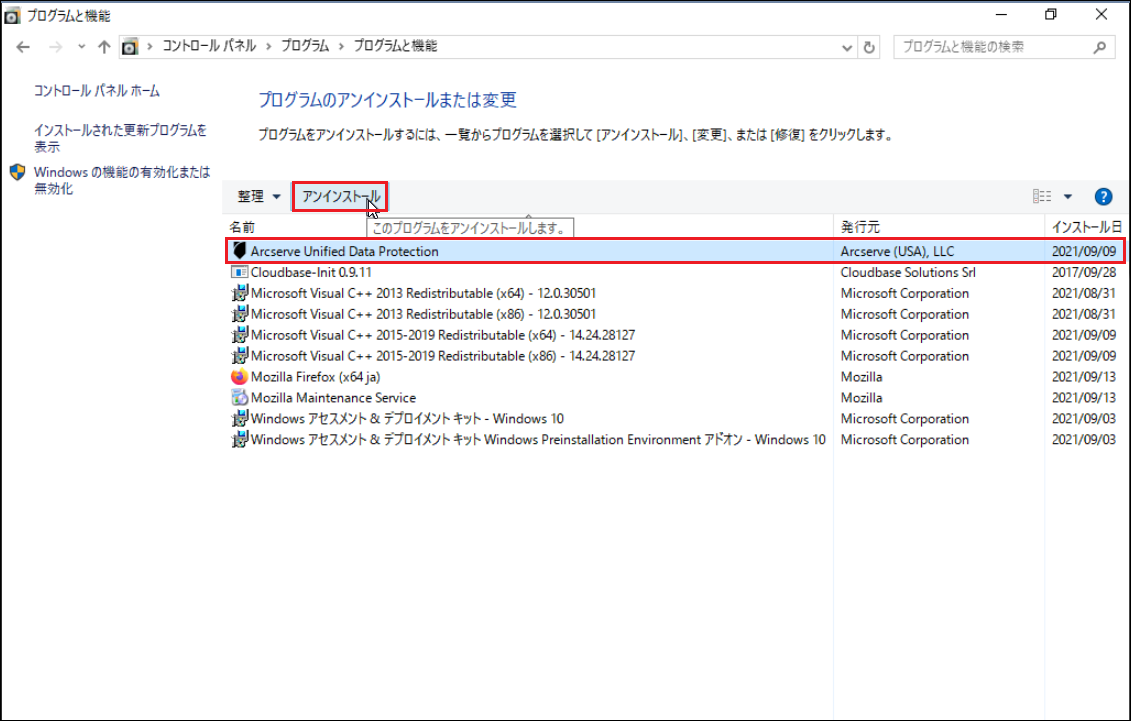Click Cloudbase Solutions Srl publisher cell
This screenshot has height=721, width=1131.
(x=907, y=272)
